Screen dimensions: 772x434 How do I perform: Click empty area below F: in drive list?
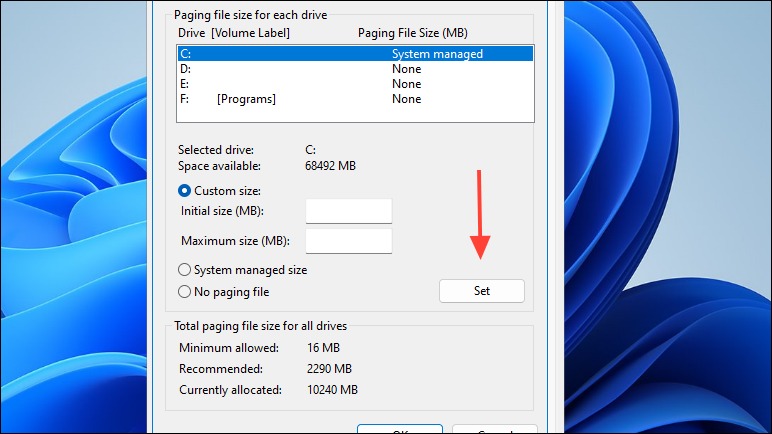click(x=355, y=114)
